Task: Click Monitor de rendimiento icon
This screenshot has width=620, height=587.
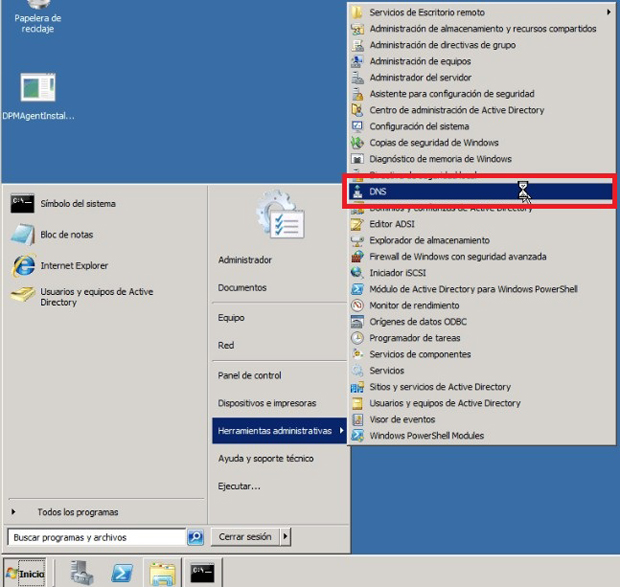Action: [x=357, y=305]
